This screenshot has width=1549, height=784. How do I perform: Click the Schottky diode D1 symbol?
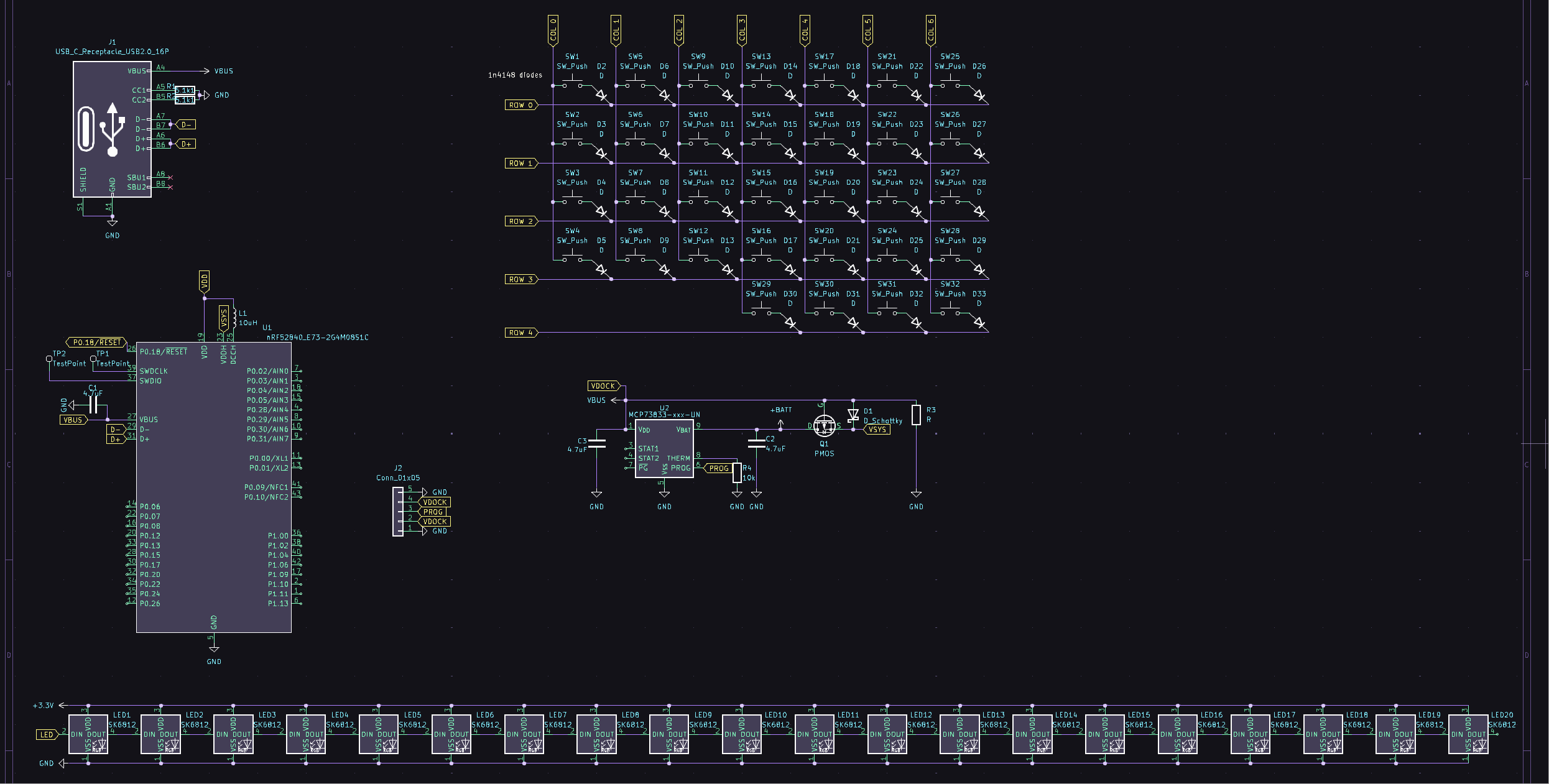(854, 415)
